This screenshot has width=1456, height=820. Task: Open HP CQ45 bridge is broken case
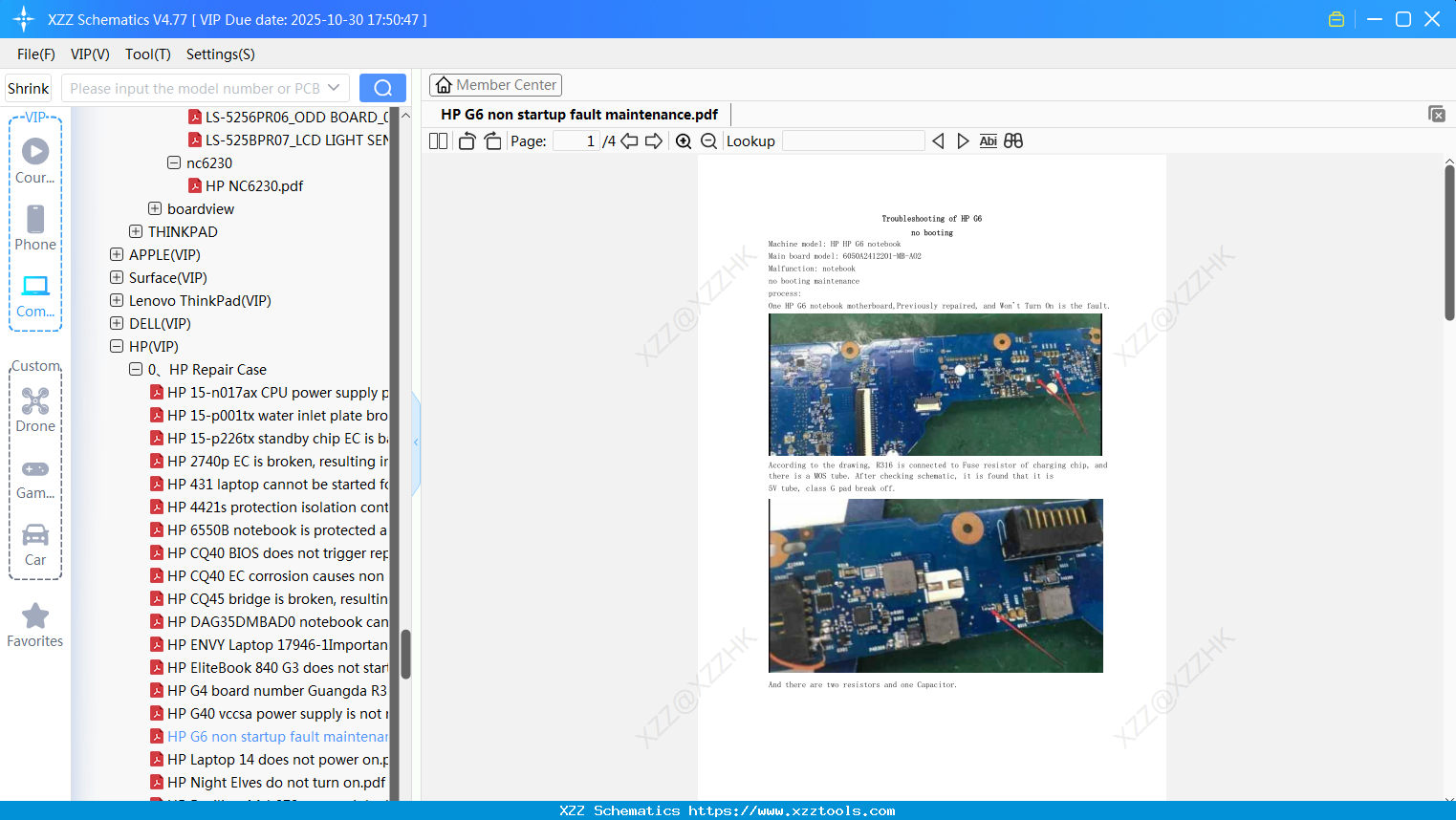click(x=269, y=599)
